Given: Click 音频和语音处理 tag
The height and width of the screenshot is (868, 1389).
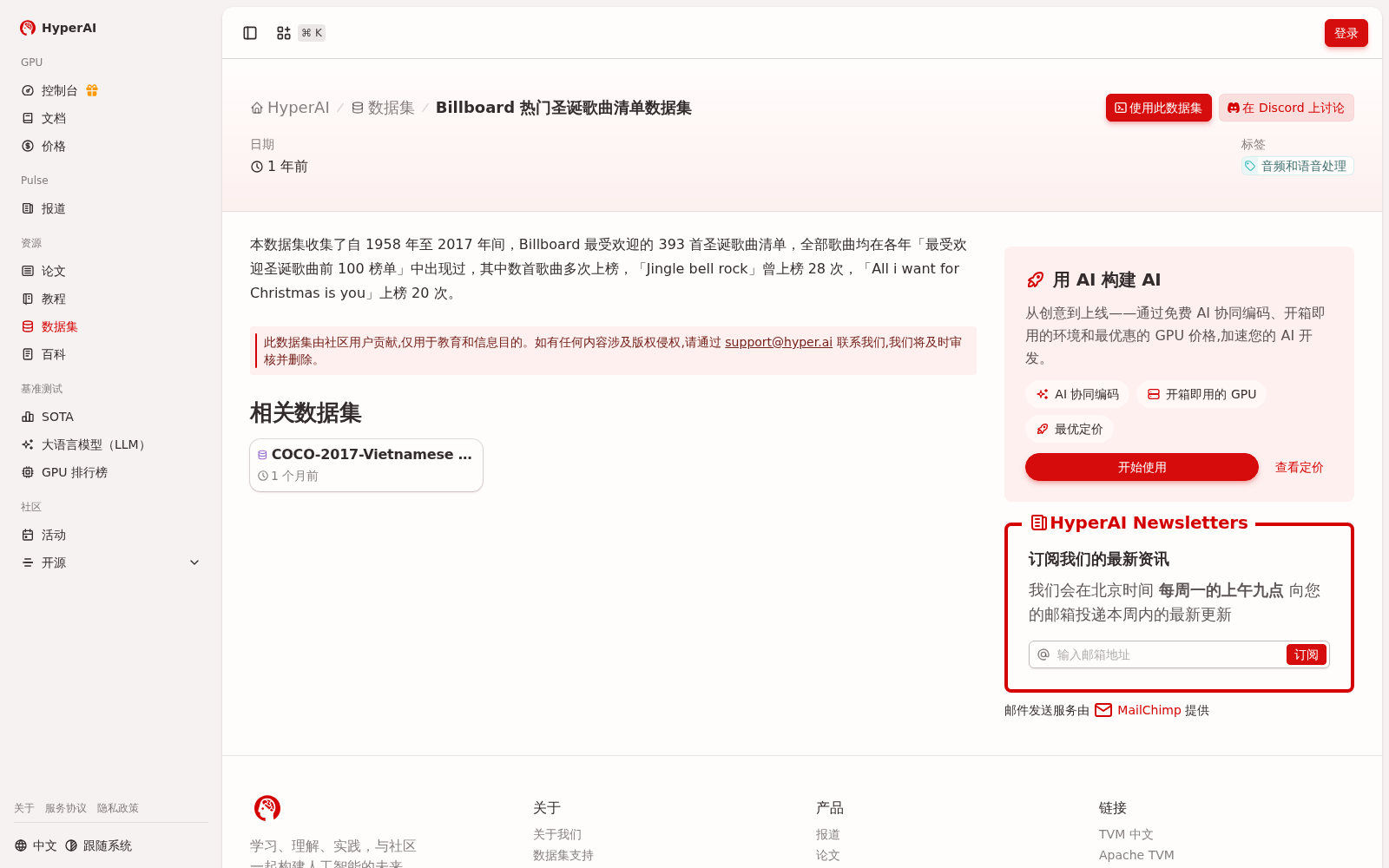Looking at the screenshot, I should pos(1297,166).
